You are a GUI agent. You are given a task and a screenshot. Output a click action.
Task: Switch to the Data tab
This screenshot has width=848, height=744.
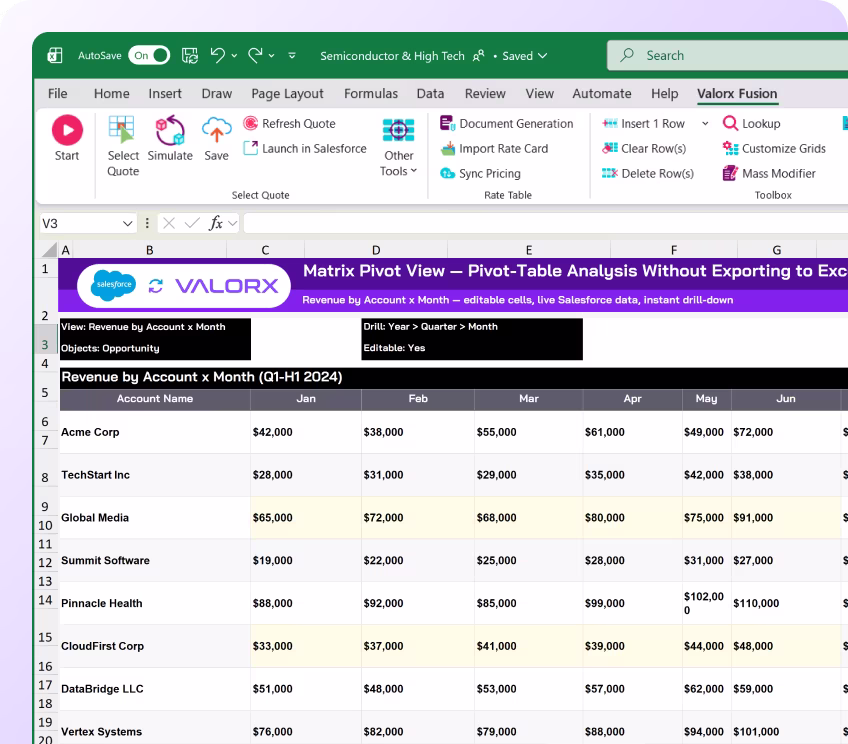pos(430,94)
